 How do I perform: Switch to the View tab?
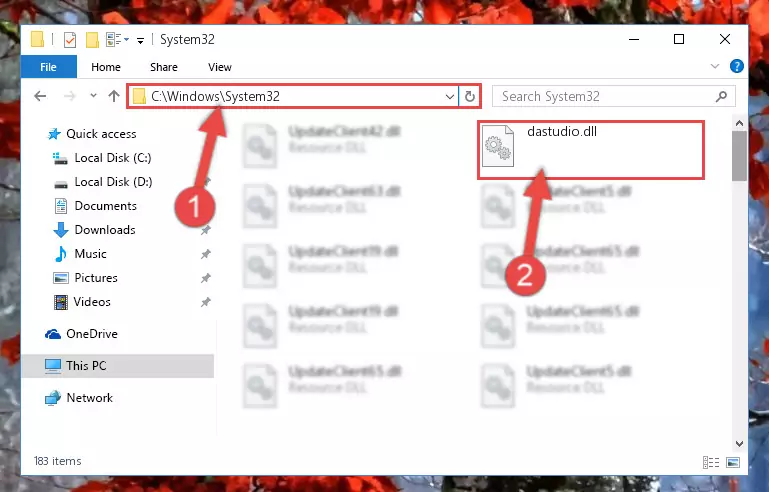pyautogui.click(x=219, y=67)
